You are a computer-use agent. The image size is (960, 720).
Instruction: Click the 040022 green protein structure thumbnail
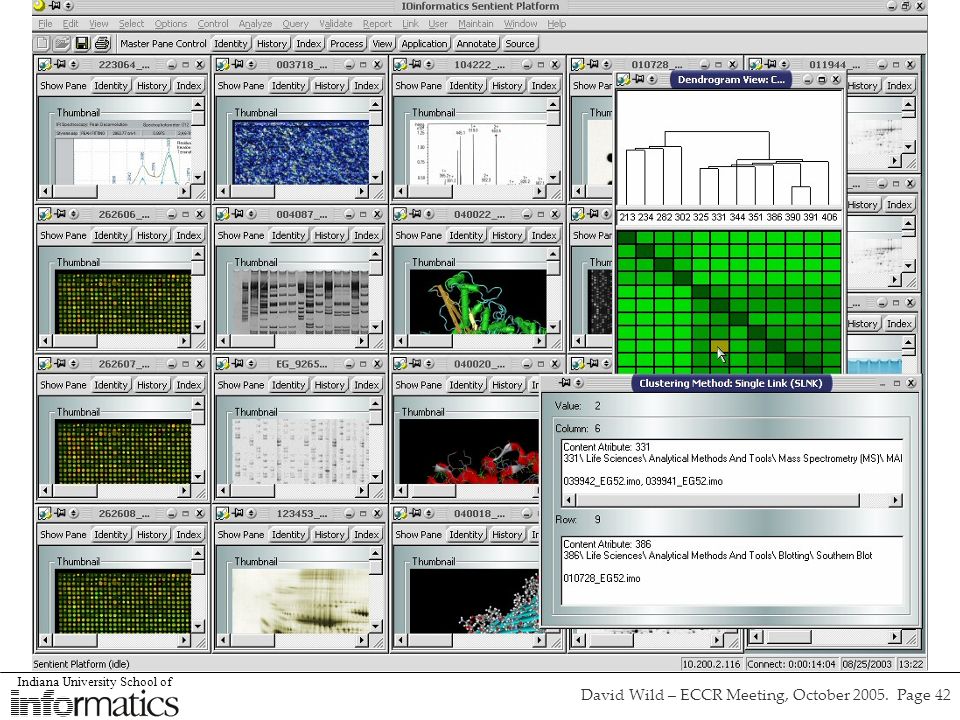click(x=478, y=302)
